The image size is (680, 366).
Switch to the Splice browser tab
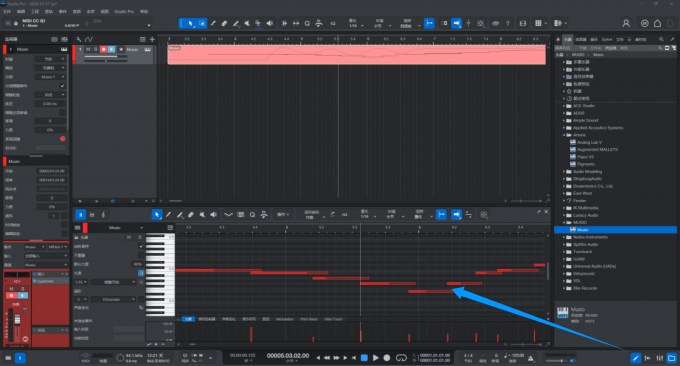607,39
